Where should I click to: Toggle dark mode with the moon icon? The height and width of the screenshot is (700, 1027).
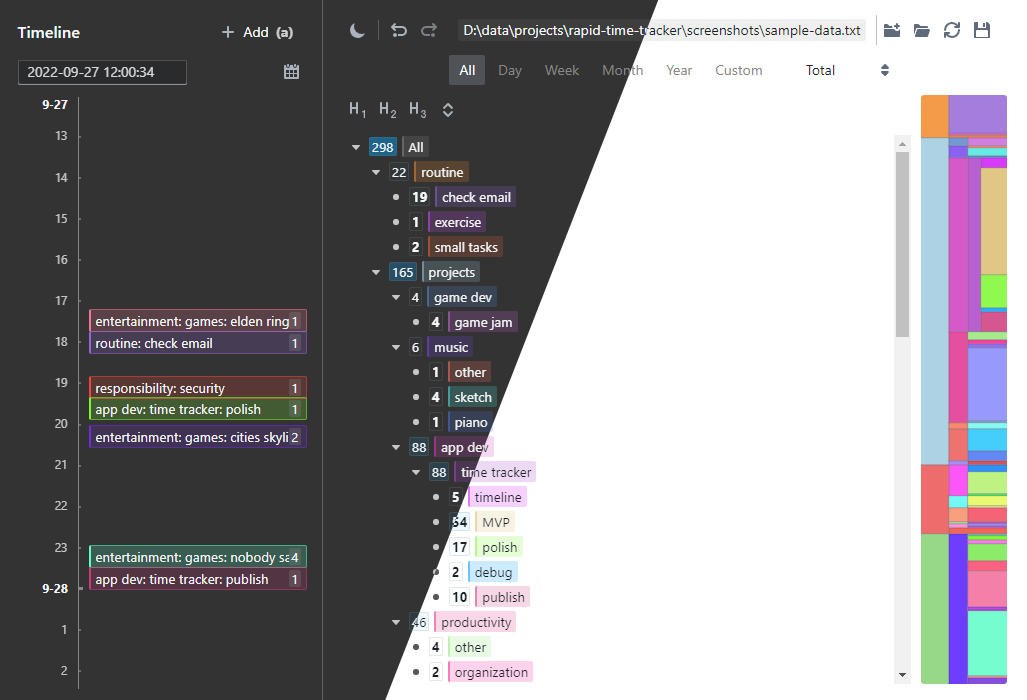tap(357, 30)
